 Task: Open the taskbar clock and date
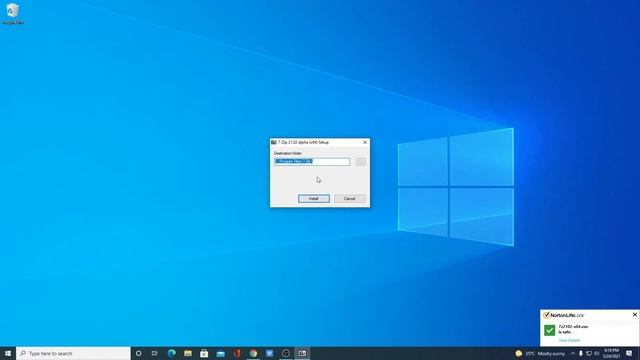pyautogui.click(x=611, y=353)
